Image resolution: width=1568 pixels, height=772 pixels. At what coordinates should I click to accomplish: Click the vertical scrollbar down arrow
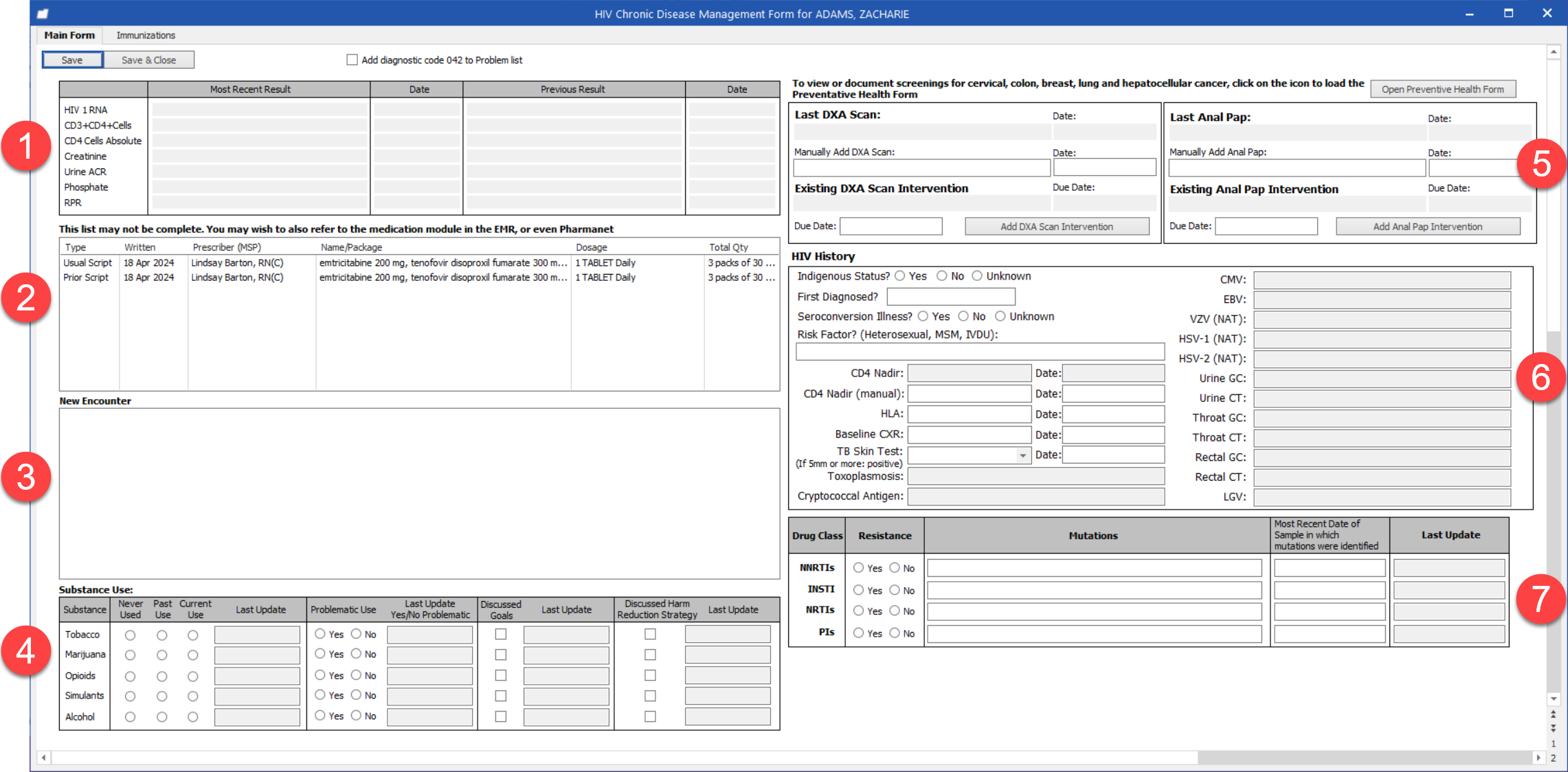[x=1553, y=699]
